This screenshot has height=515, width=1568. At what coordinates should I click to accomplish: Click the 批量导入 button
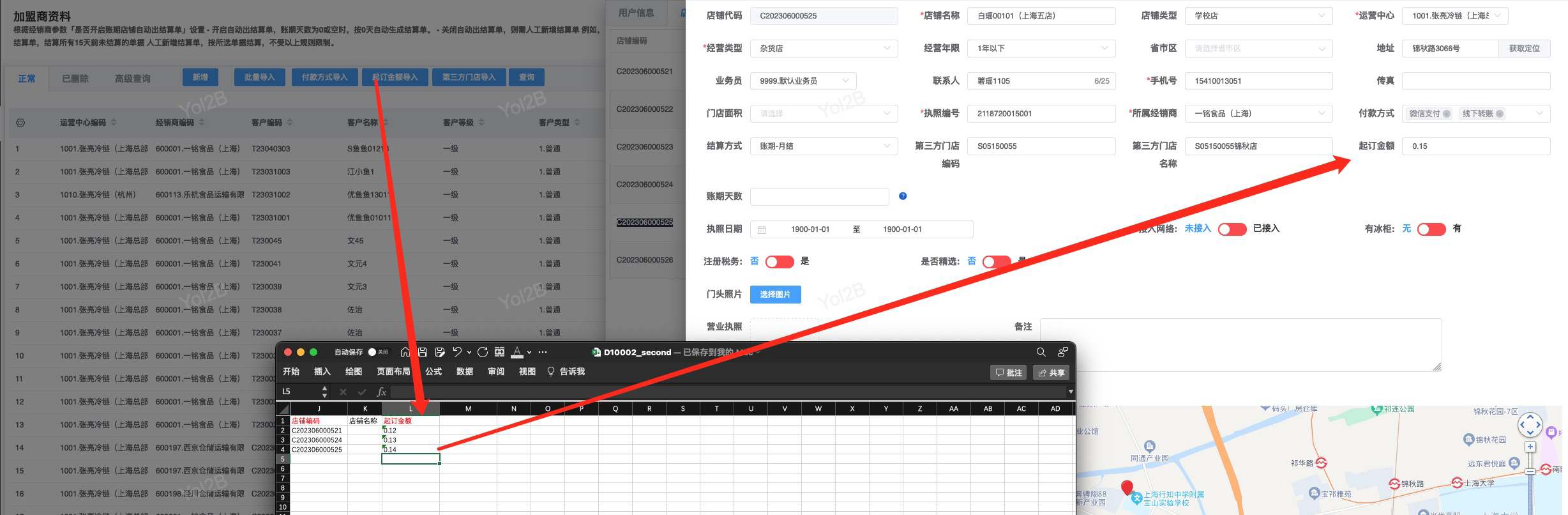[259, 77]
